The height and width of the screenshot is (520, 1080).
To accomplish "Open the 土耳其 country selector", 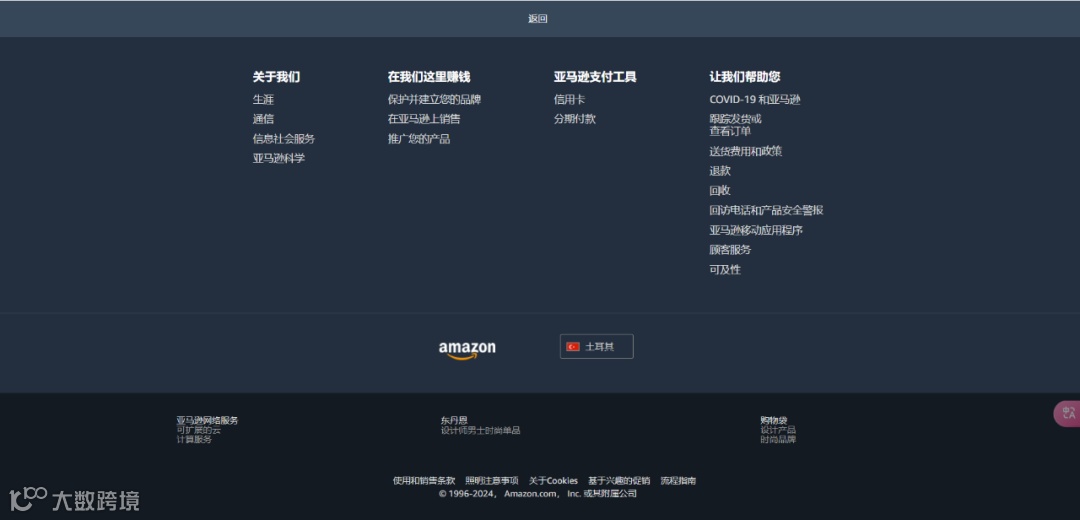I will pyautogui.click(x=596, y=346).
